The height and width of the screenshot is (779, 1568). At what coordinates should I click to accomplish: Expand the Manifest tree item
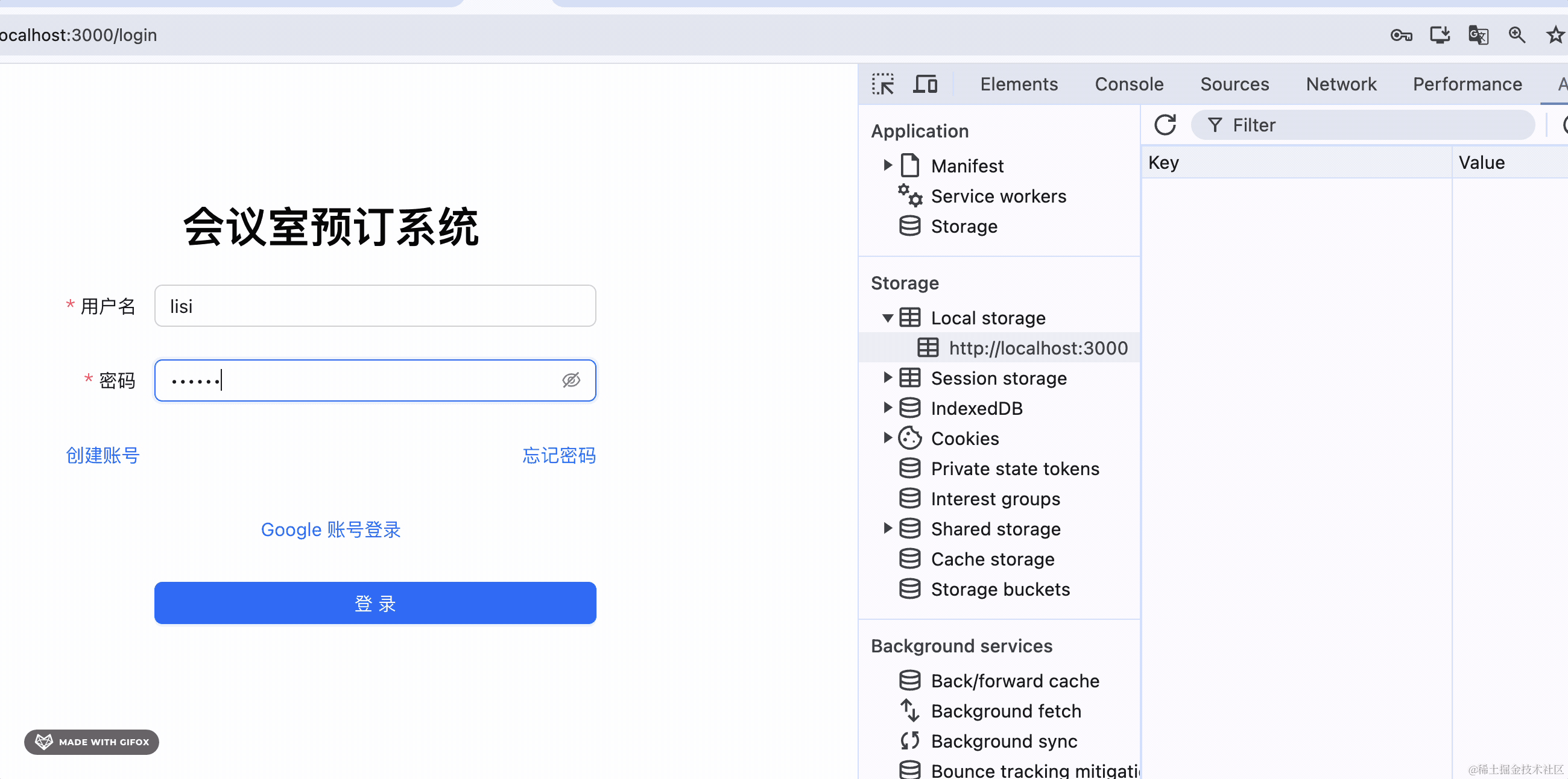point(888,165)
